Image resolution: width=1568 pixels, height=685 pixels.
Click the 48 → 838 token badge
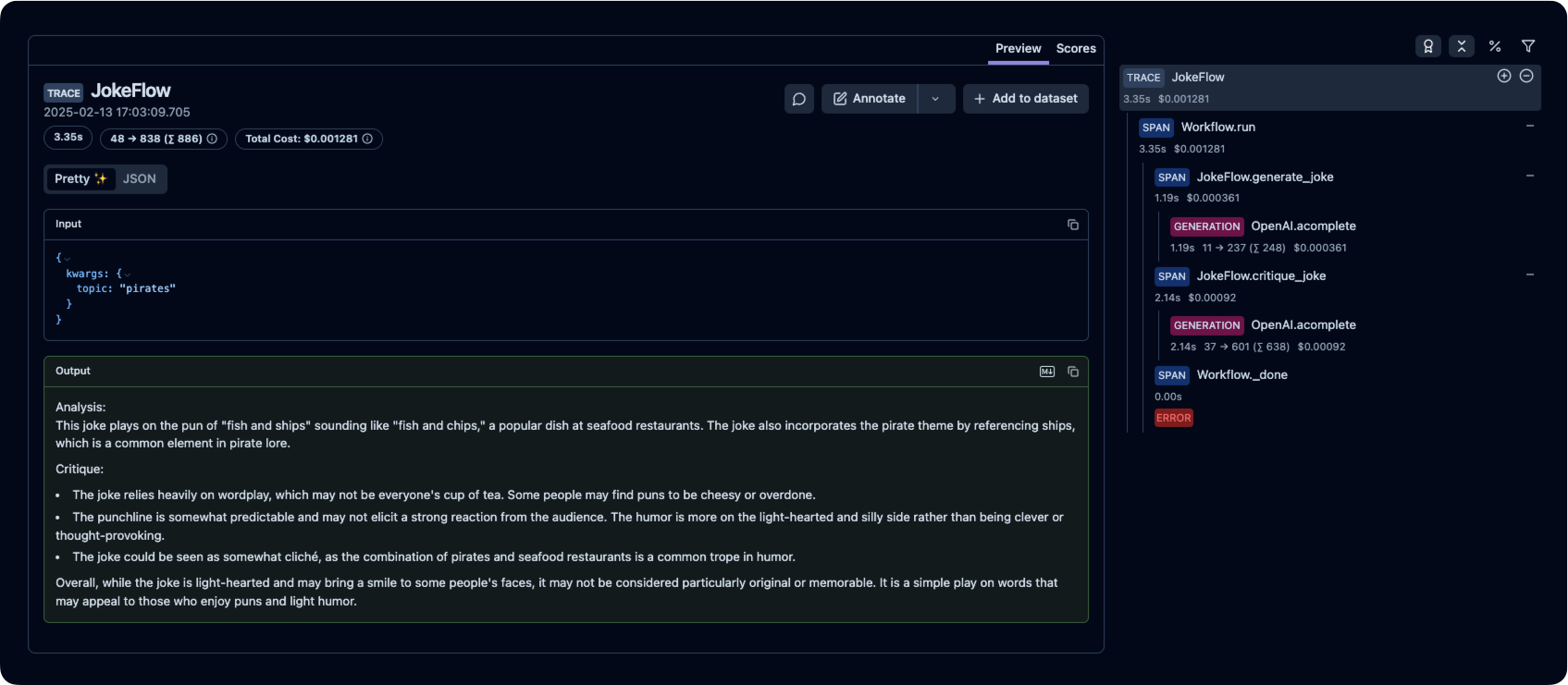tap(164, 139)
